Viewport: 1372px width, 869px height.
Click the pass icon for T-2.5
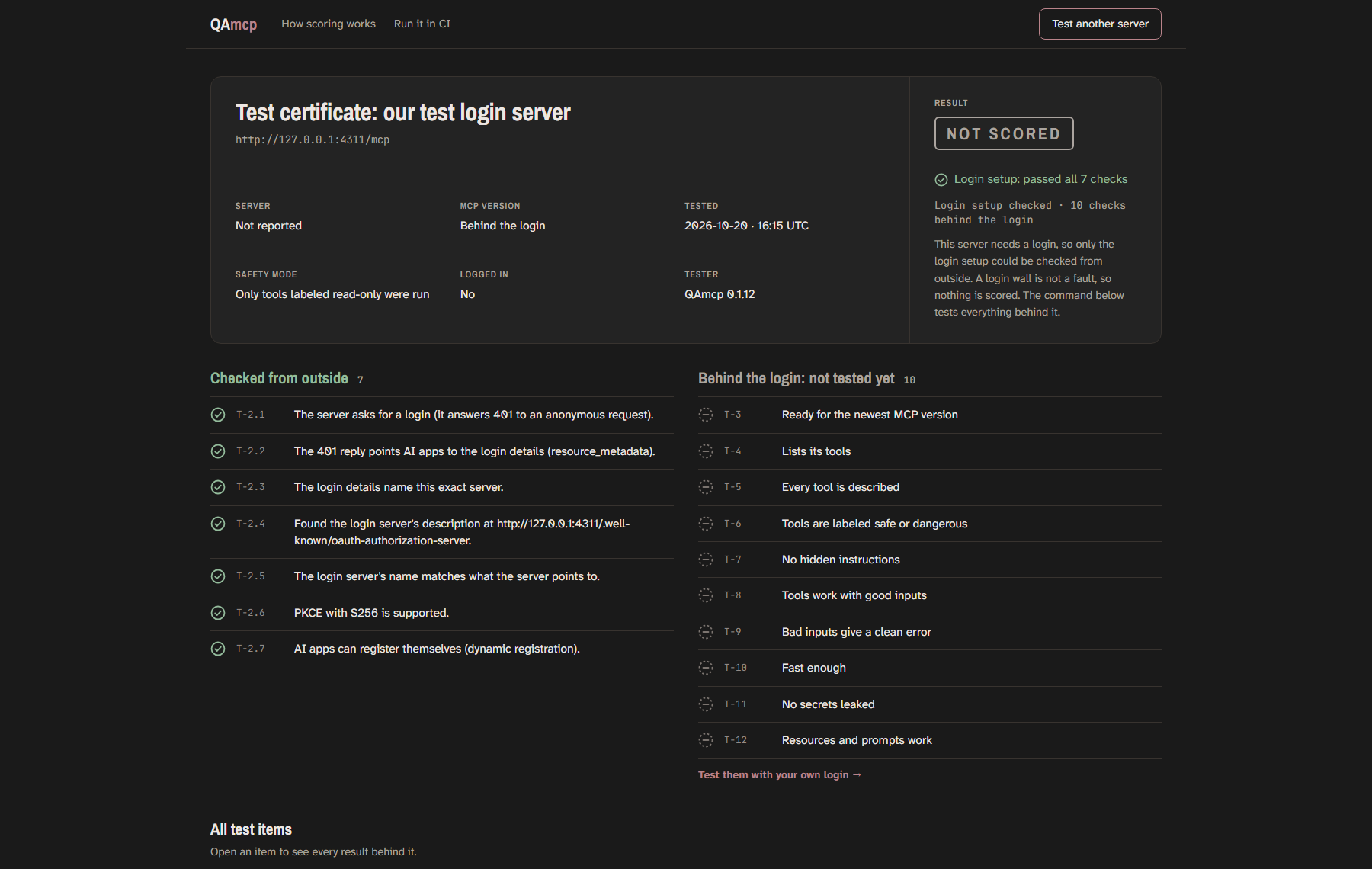point(218,576)
